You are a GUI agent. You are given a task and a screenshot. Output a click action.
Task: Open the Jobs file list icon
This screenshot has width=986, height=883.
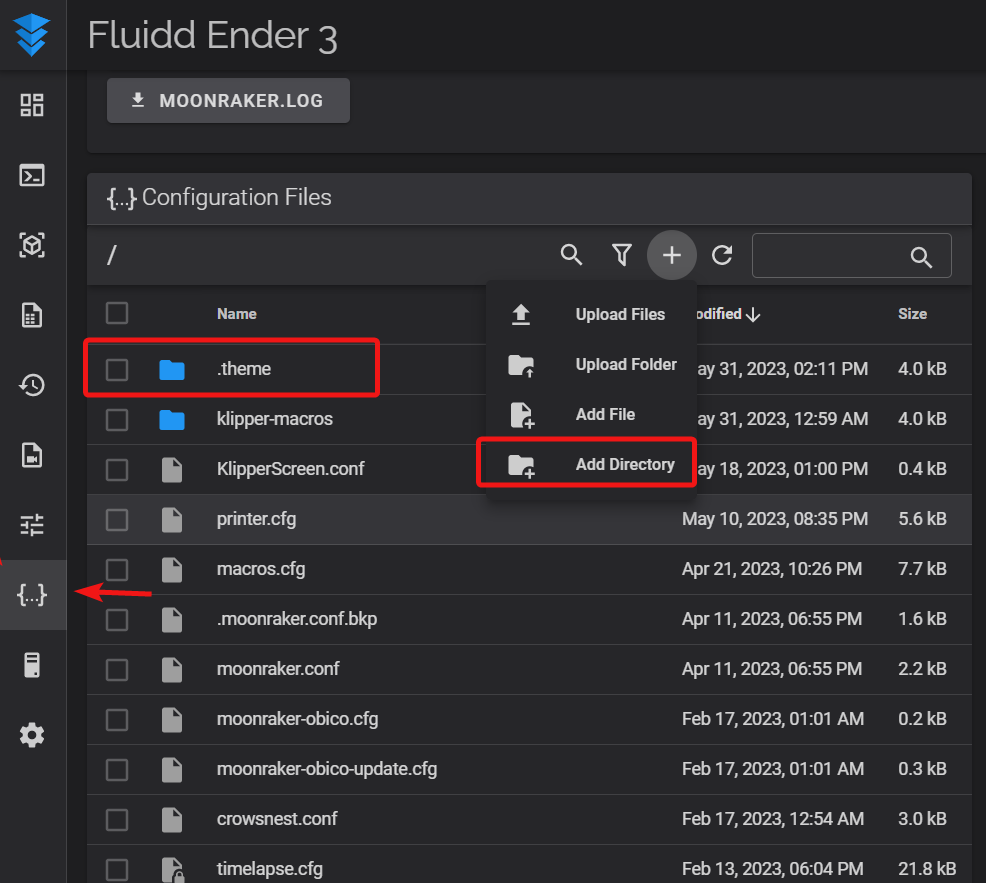point(32,315)
